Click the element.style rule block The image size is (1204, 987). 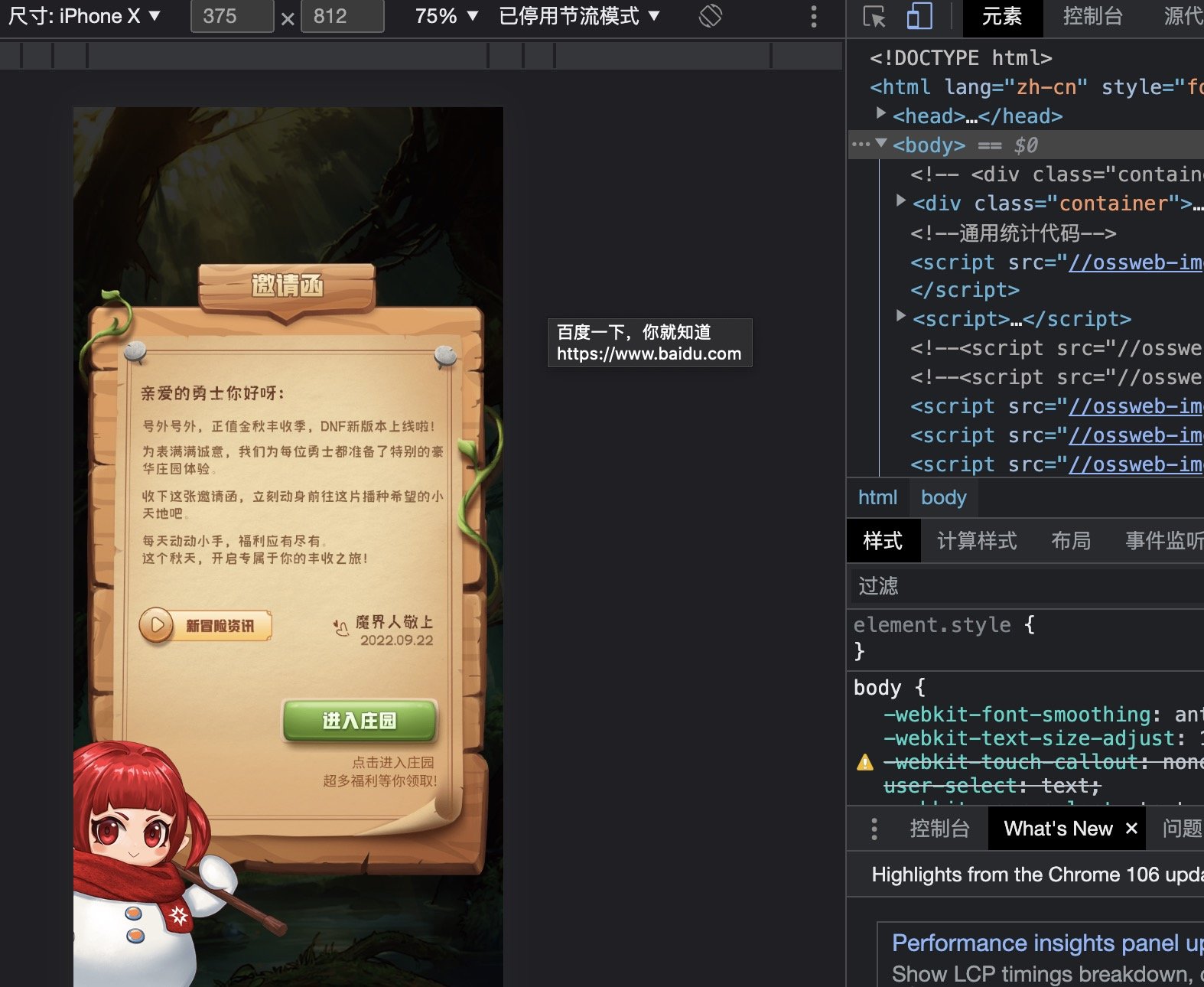(1025, 637)
